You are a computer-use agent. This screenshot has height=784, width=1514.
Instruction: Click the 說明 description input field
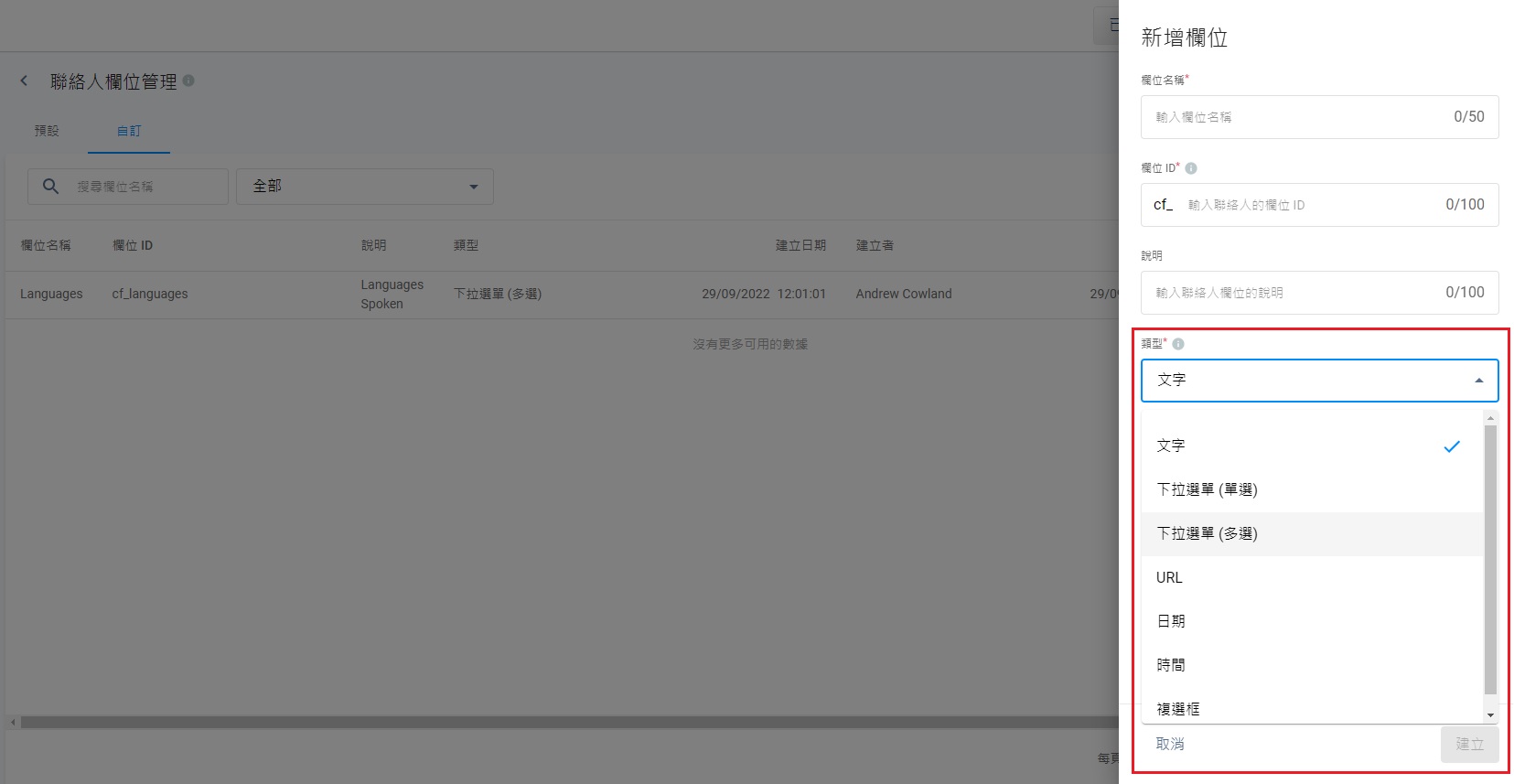(x=1320, y=293)
